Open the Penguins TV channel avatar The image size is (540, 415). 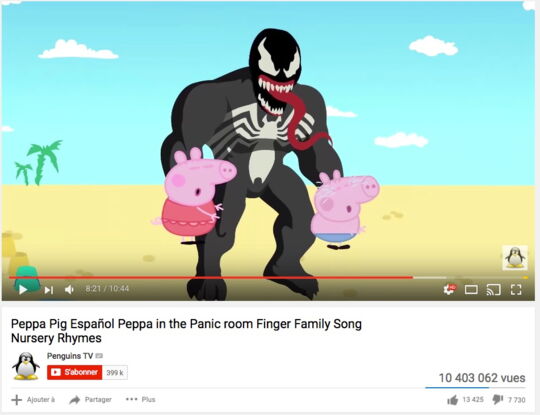pos(25,366)
